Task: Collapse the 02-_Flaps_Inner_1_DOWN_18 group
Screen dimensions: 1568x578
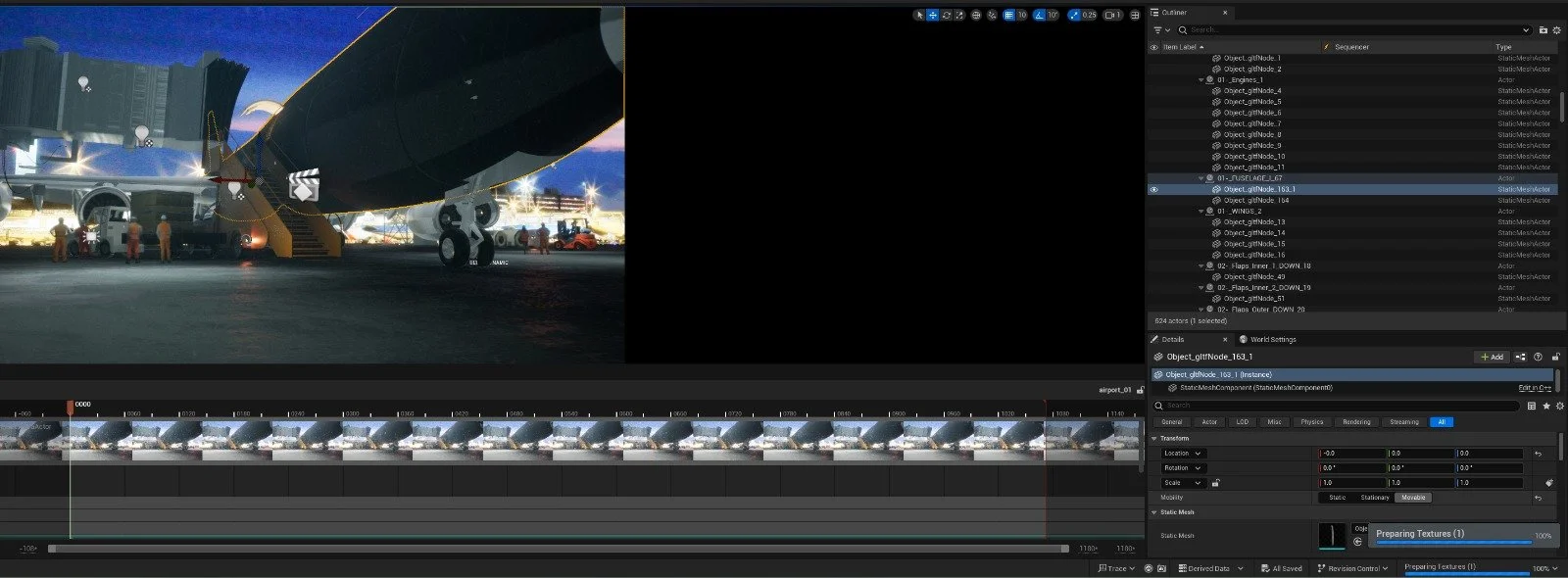Action: [x=1201, y=265]
